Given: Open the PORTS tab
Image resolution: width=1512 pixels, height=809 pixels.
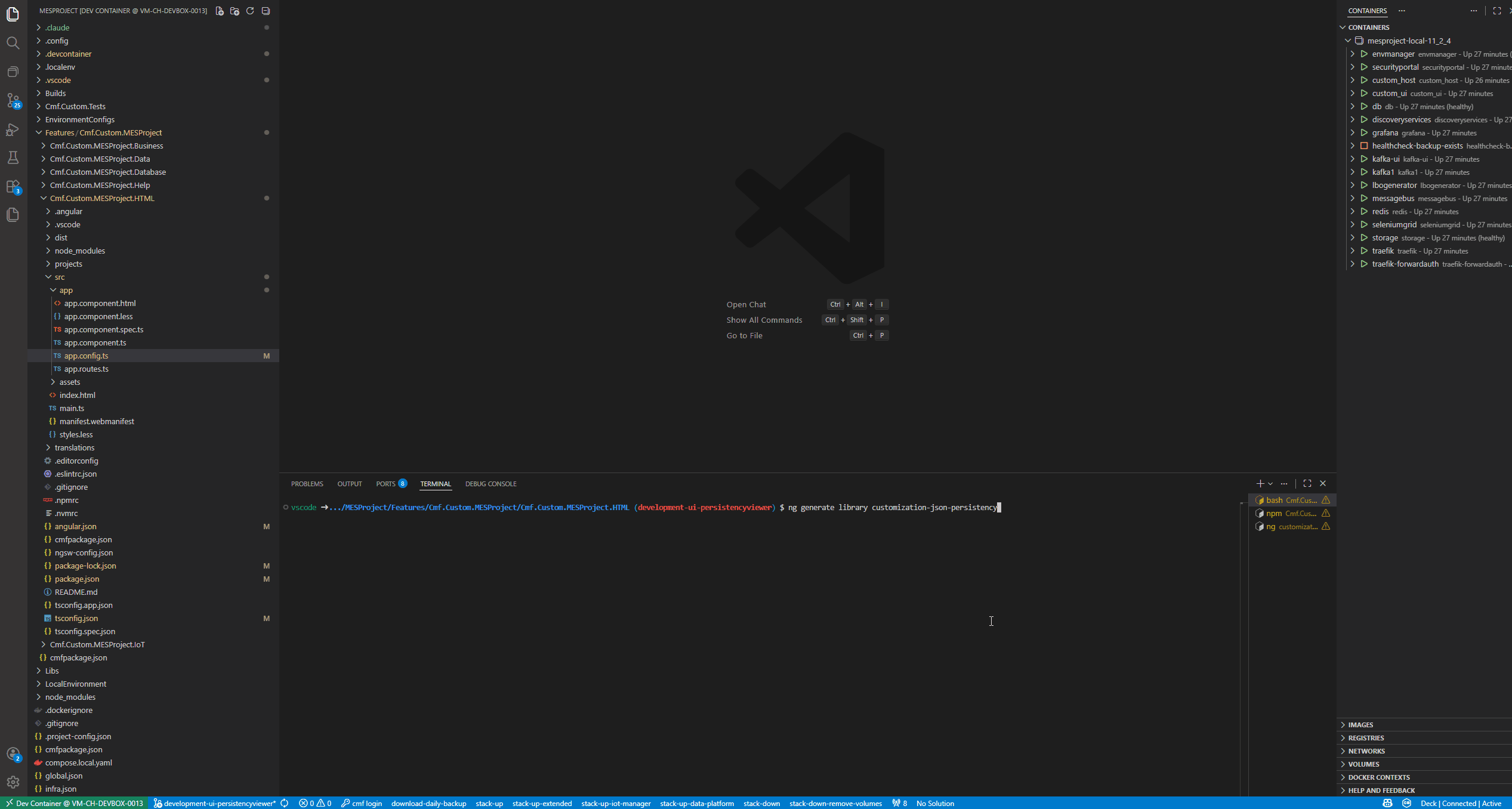Looking at the screenshot, I should click(x=385, y=483).
